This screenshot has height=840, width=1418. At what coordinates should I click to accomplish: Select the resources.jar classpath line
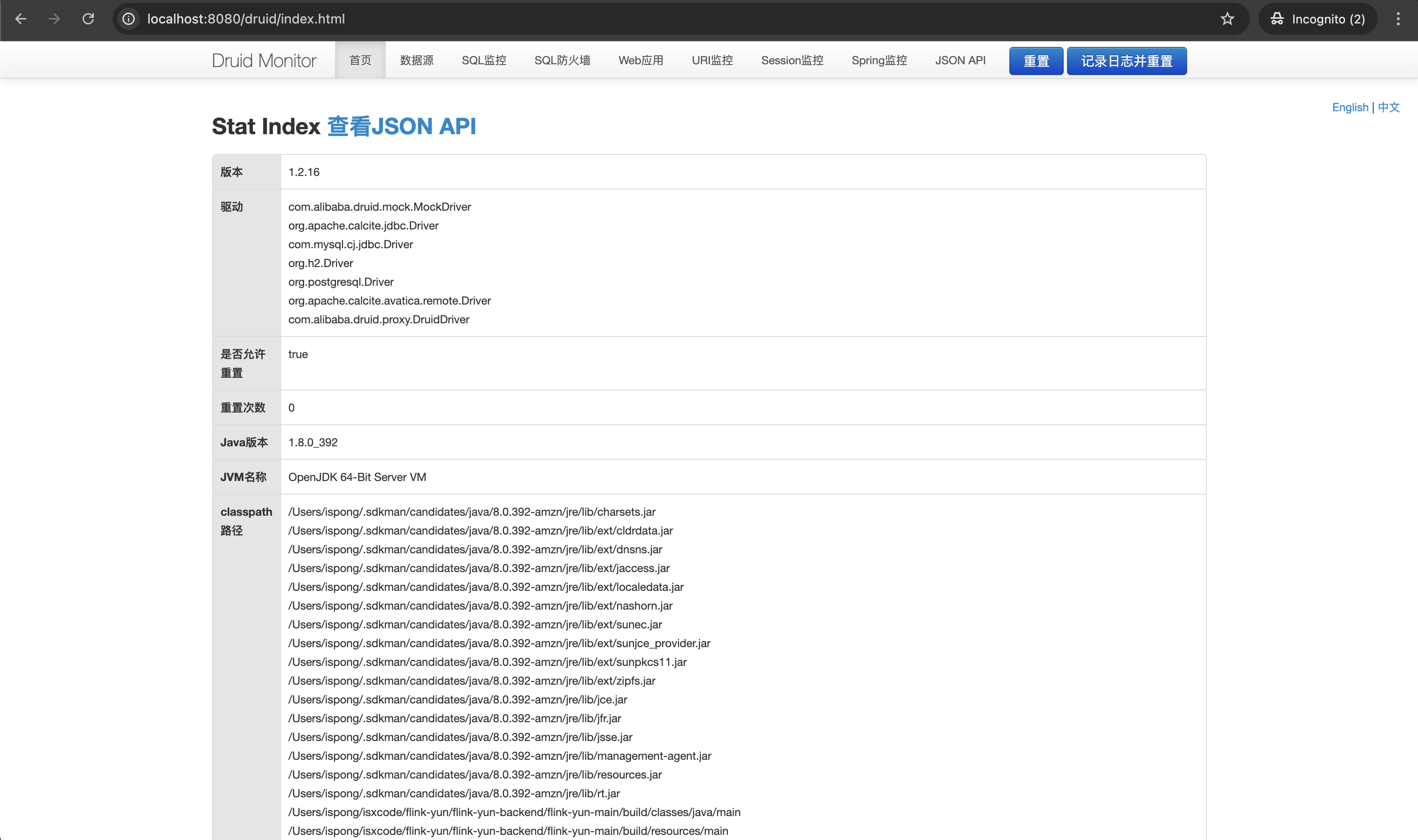[475, 774]
